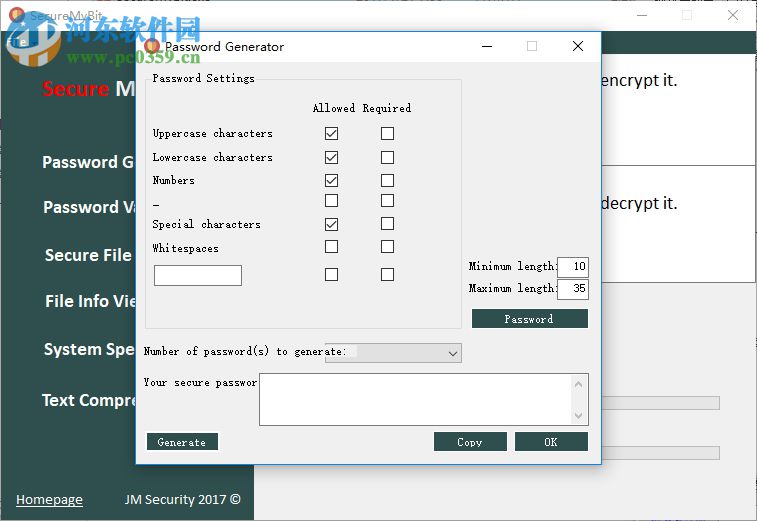The image size is (757, 521).
Task: Check Allowed for Whitespaces
Action: pos(331,247)
